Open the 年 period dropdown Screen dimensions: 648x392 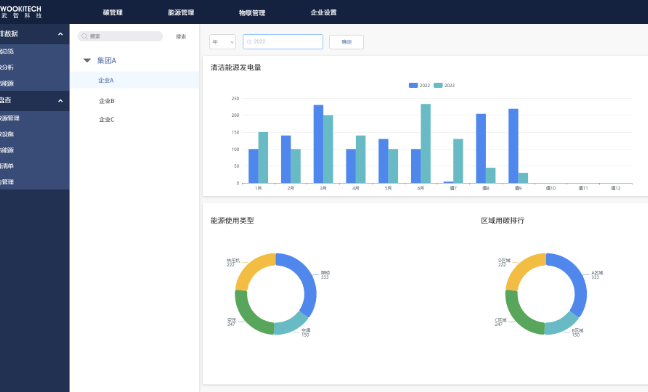coord(222,42)
